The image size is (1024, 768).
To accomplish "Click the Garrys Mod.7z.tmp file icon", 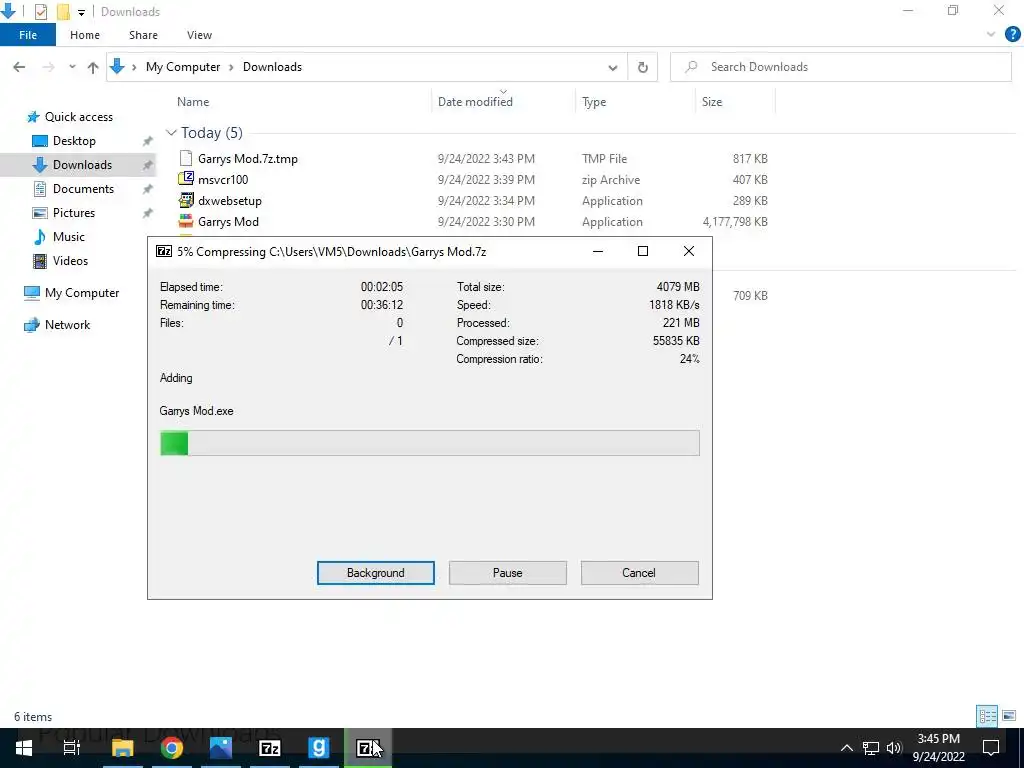I will click(186, 158).
